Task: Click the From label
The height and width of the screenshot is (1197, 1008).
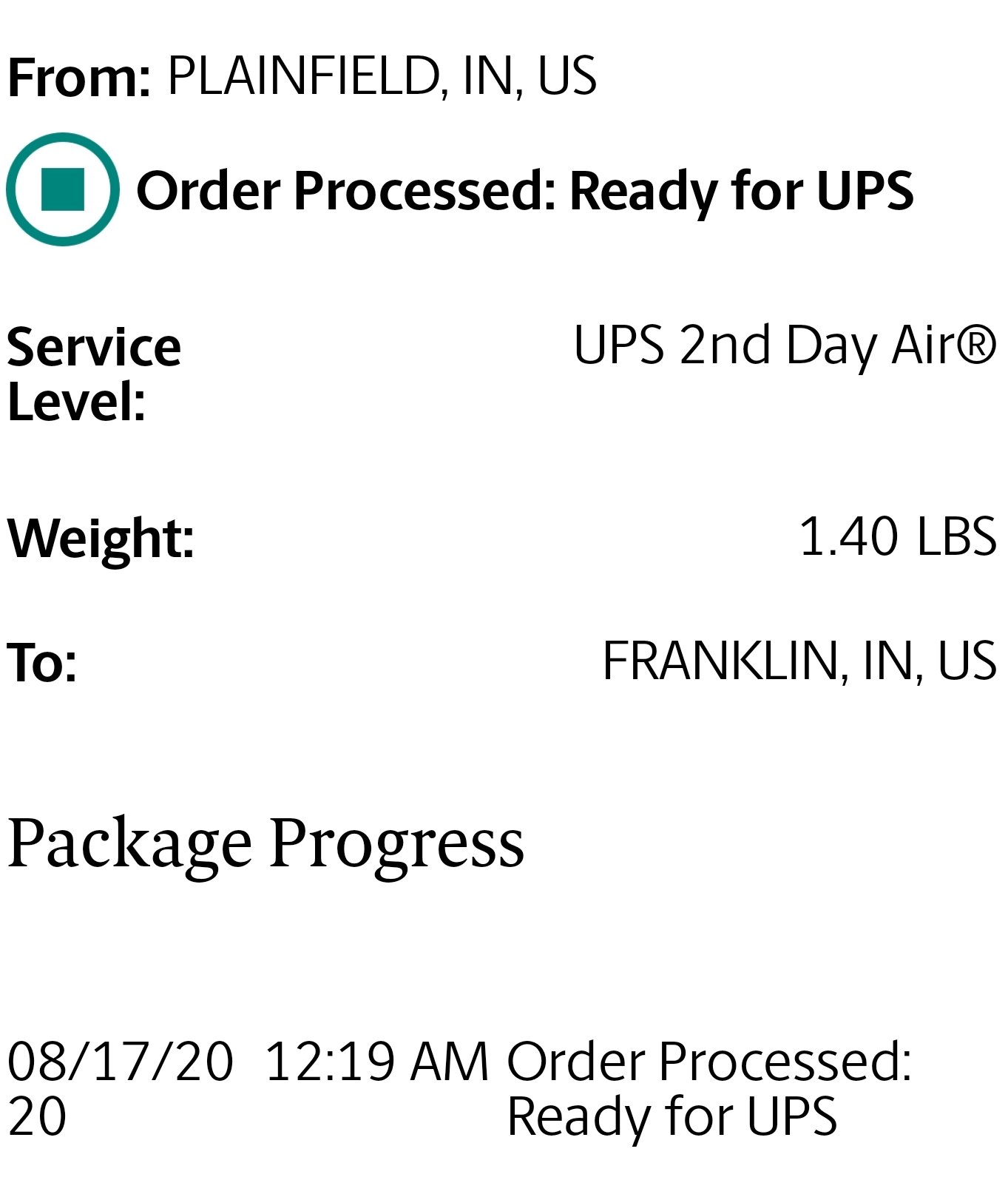Action: (79, 78)
